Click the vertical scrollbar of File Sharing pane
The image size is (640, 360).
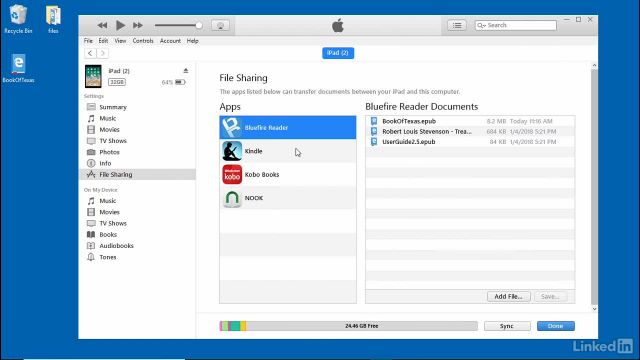[594, 187]
